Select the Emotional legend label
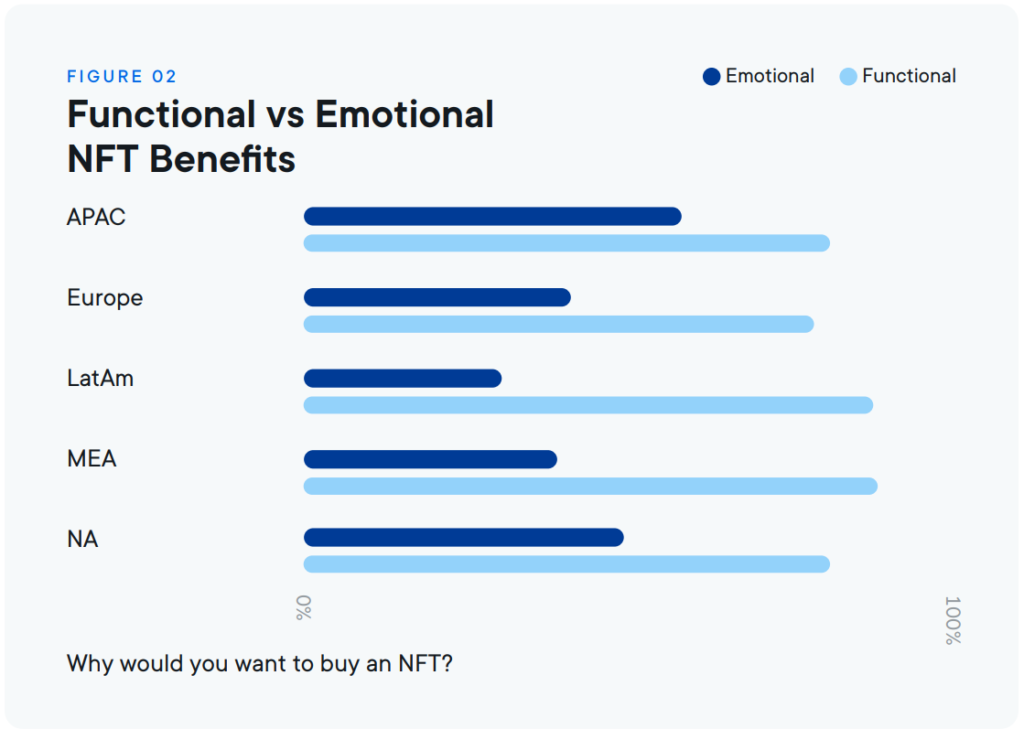Viewport: 1024px width, 729px height. [769, 76]
